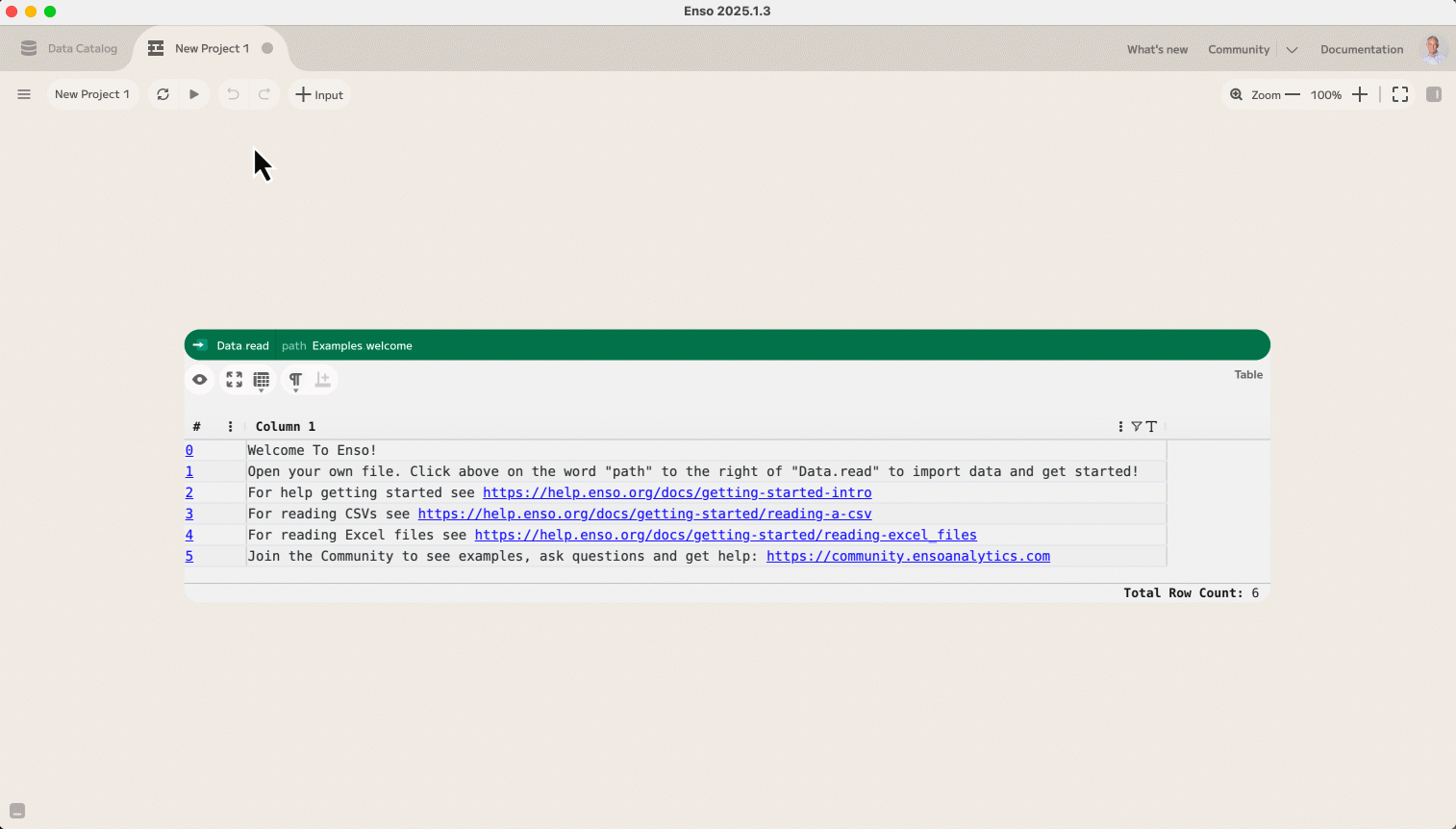Click the magnifier zoom icon

click(x=1237, y=94)
